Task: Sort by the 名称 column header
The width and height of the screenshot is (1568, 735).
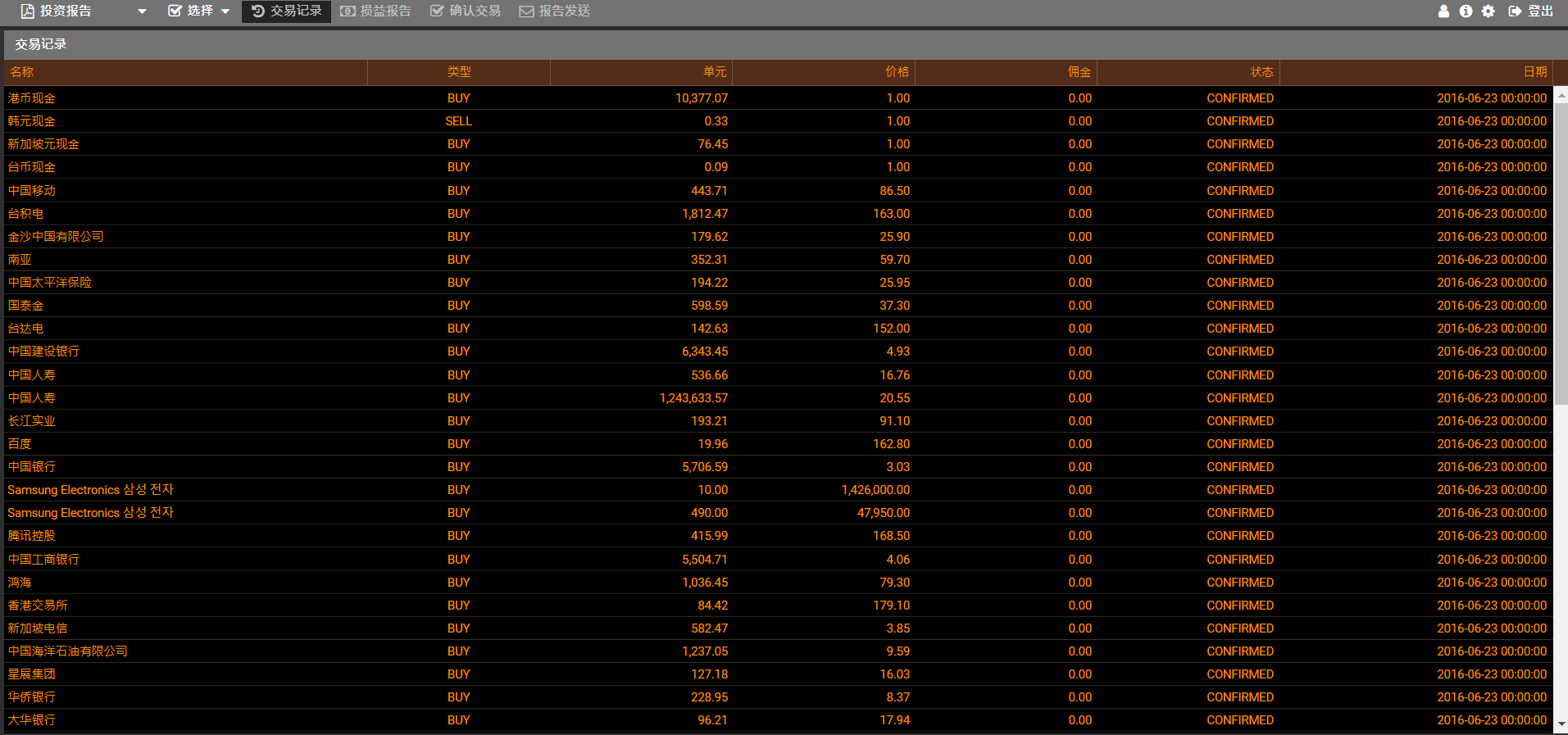Action: pyautogui.click(x=186, y=72)
